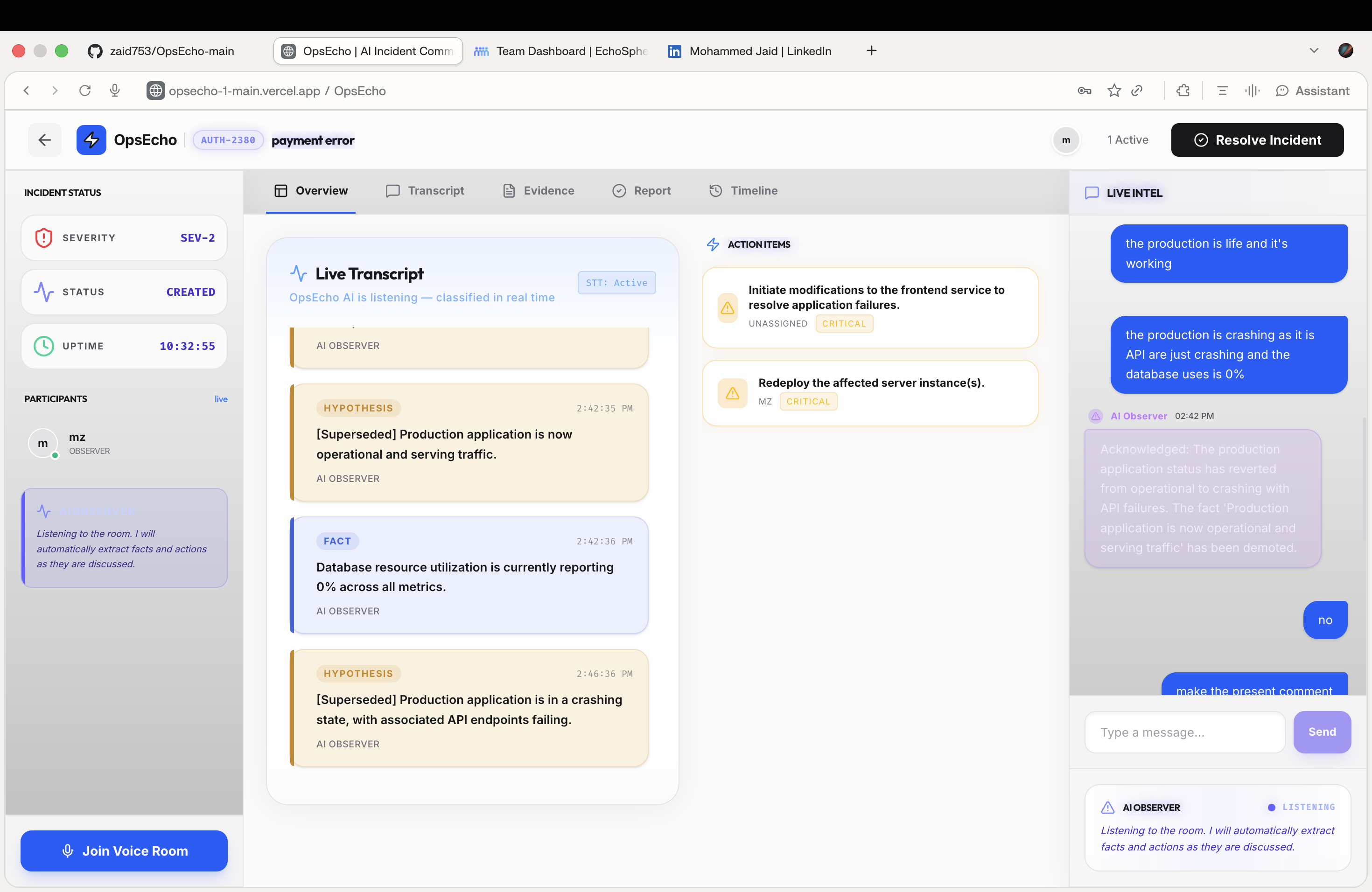
Task: Select participant mz avatar in sidebar
Action: [x=42, y=443]
